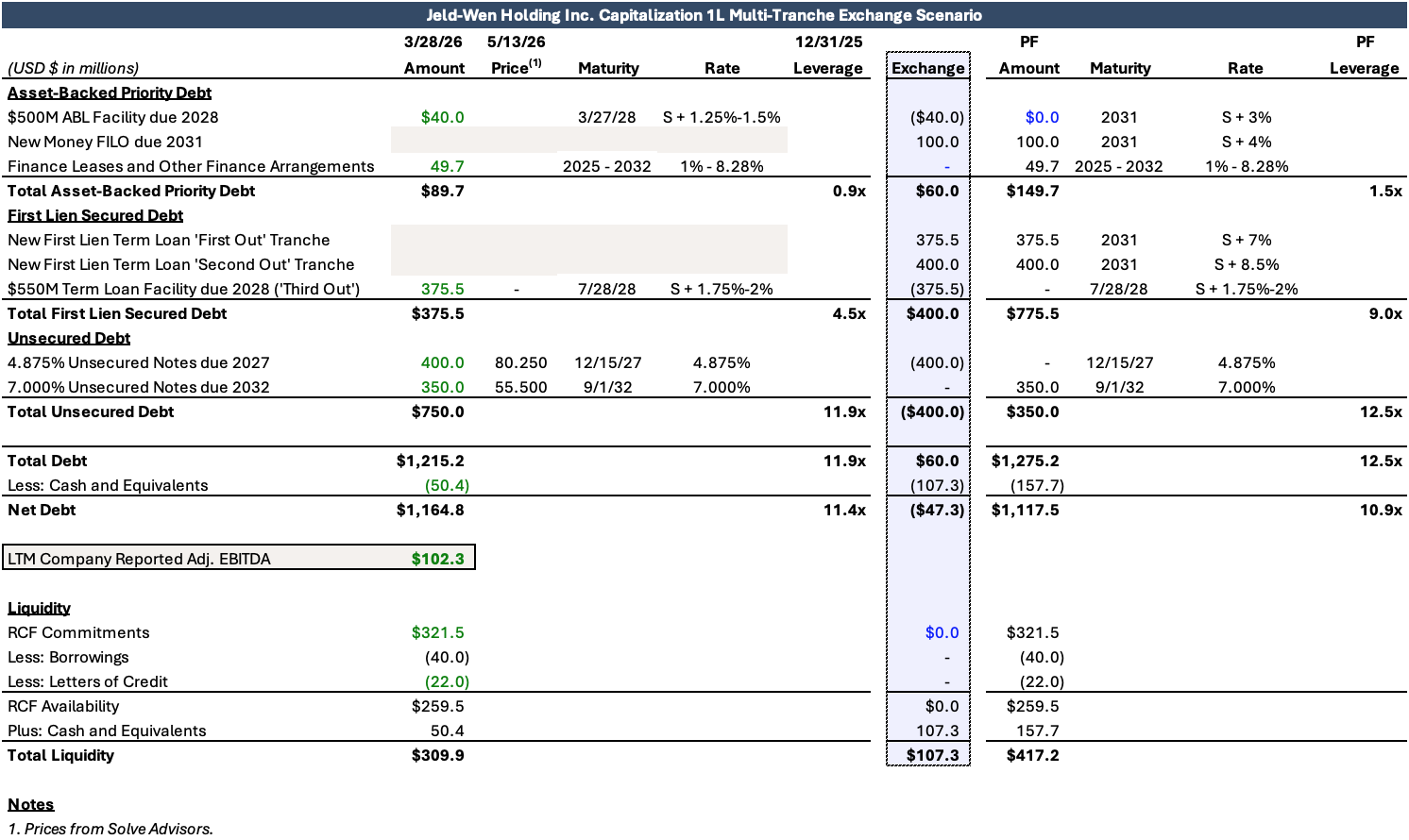Click the title bar Jeld-Wen Holding Inc. Capitalization

click(704, 15)
